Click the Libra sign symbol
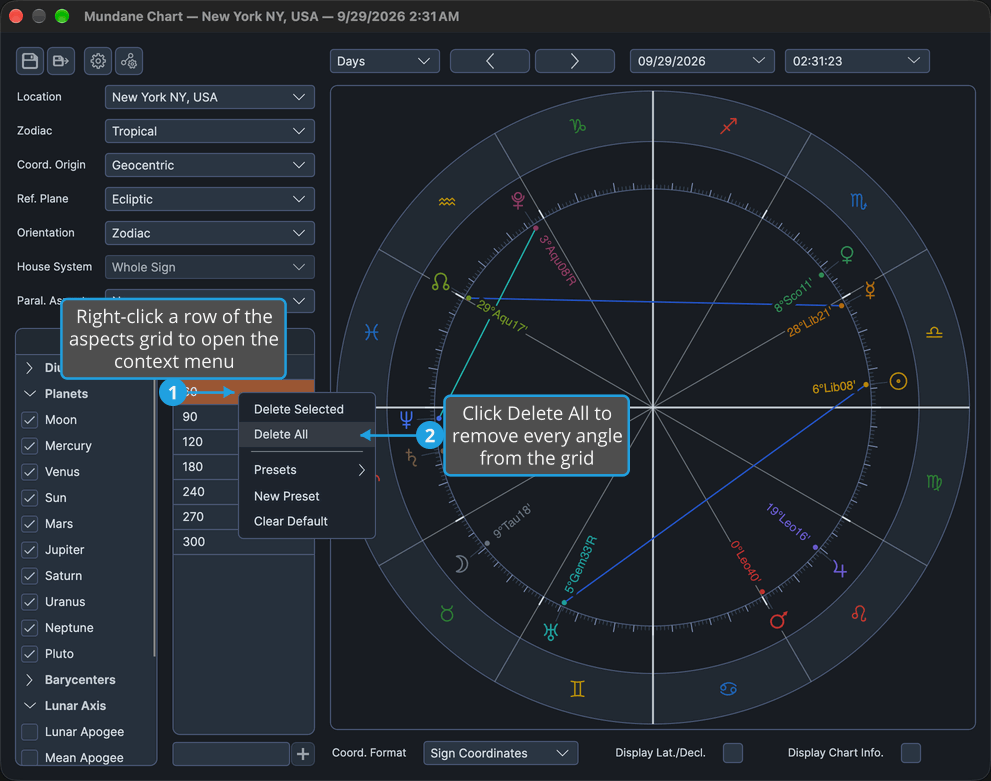991x781 pixels. click(x=934, y=332)
